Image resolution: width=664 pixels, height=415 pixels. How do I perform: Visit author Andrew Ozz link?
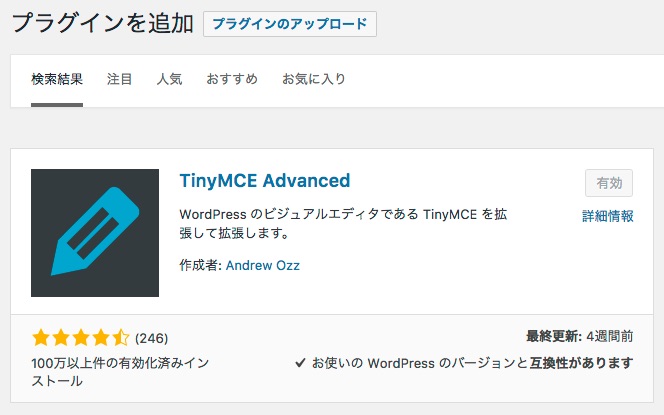pyautogui.click(x=263, y=266)
